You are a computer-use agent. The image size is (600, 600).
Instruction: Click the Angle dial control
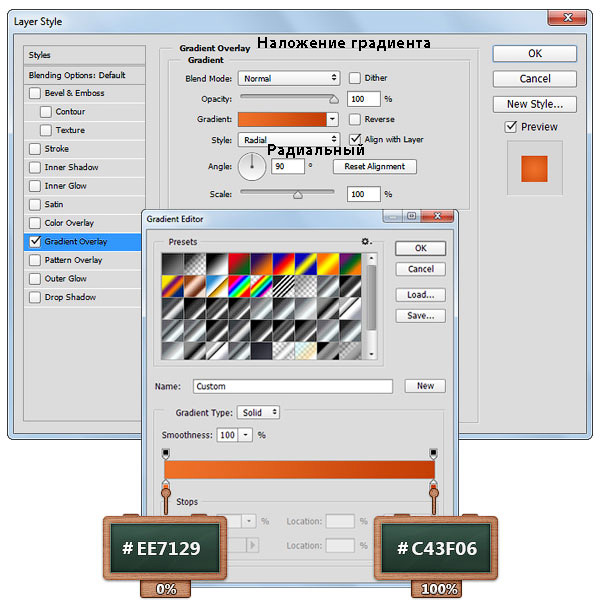click(x=252, y=166)
